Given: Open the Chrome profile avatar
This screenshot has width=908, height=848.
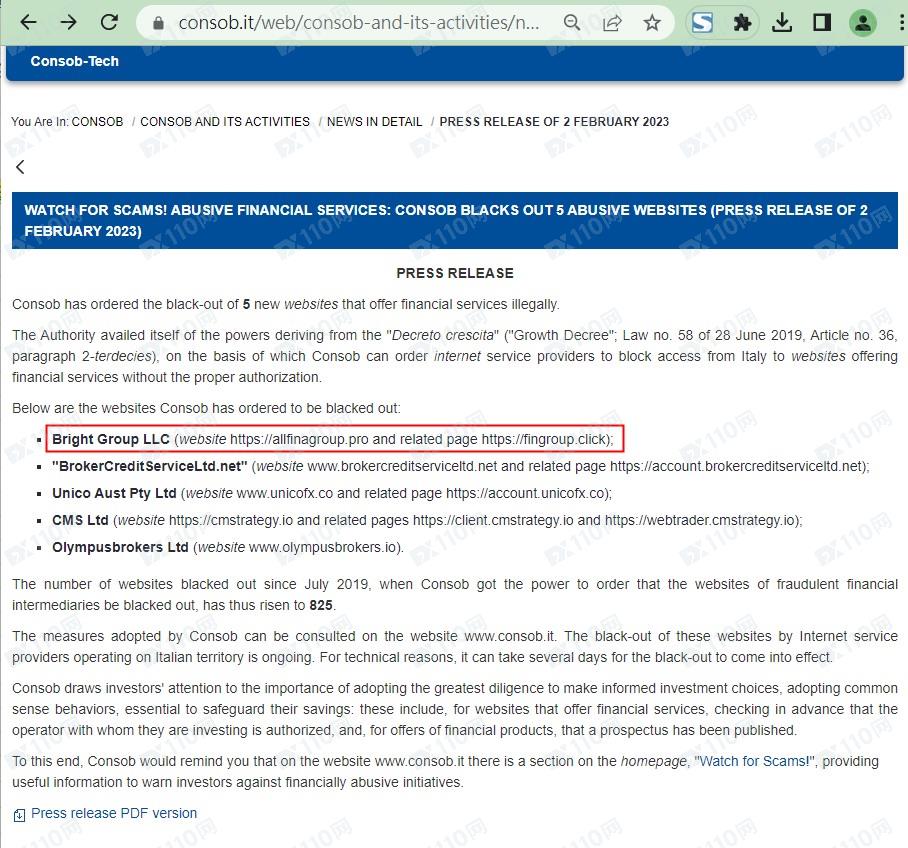Looking at the screenshot, I should click(x=862, y=23).
